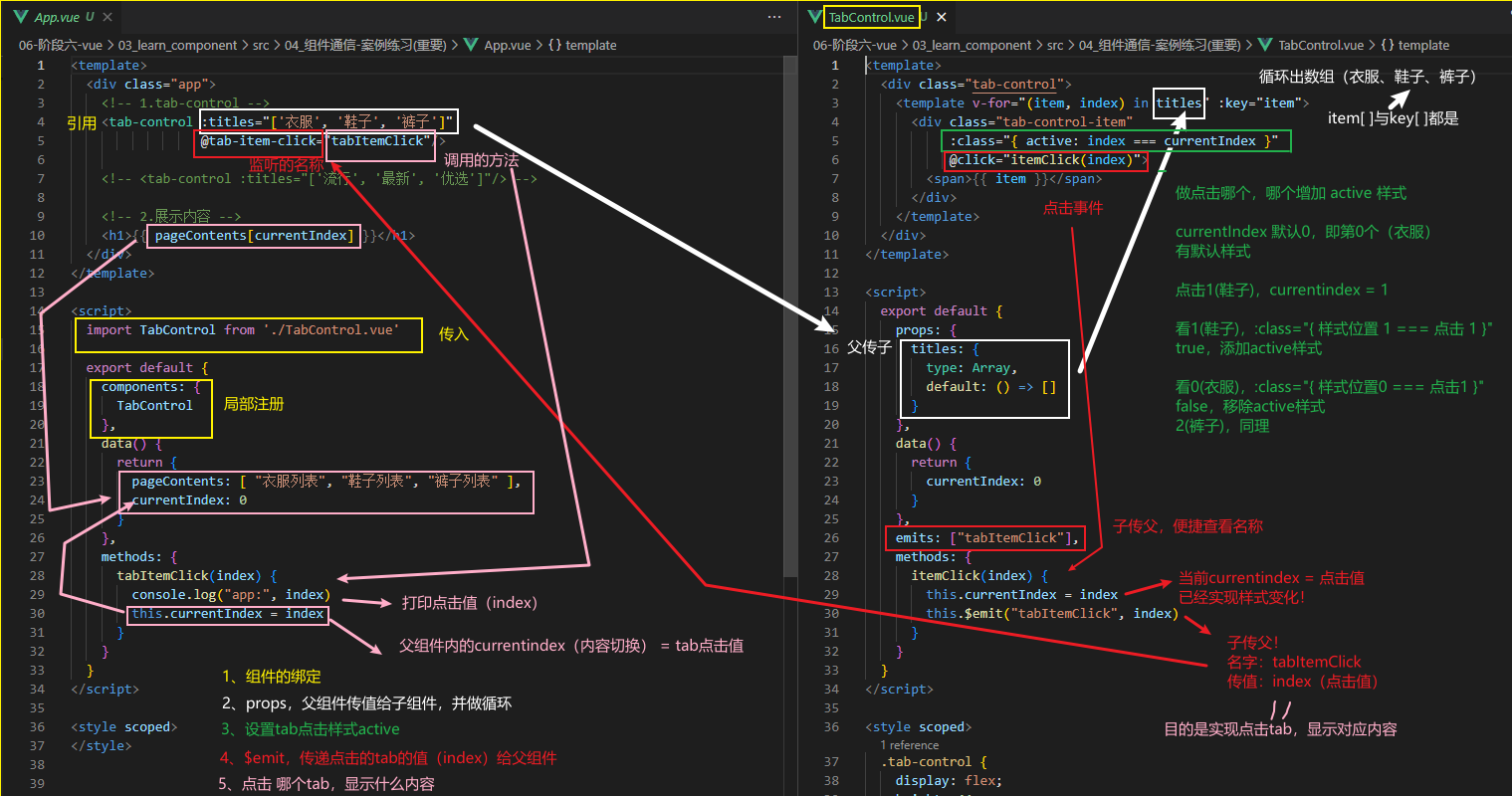This screenshot has width=1512, height=796.
Task: Open More Actions menu of left editor group
Action: pos(774,17)
